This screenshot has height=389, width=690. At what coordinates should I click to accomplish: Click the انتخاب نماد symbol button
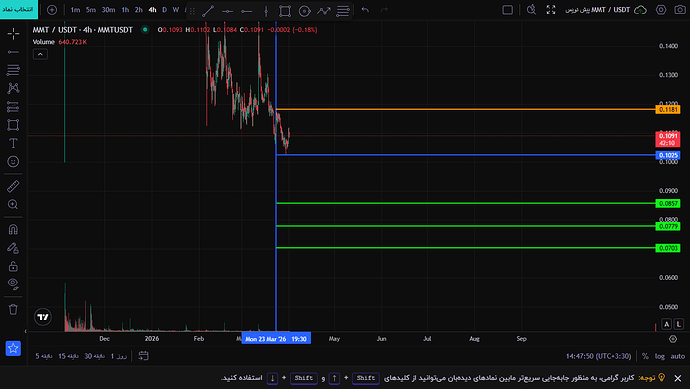pos(18,10)
